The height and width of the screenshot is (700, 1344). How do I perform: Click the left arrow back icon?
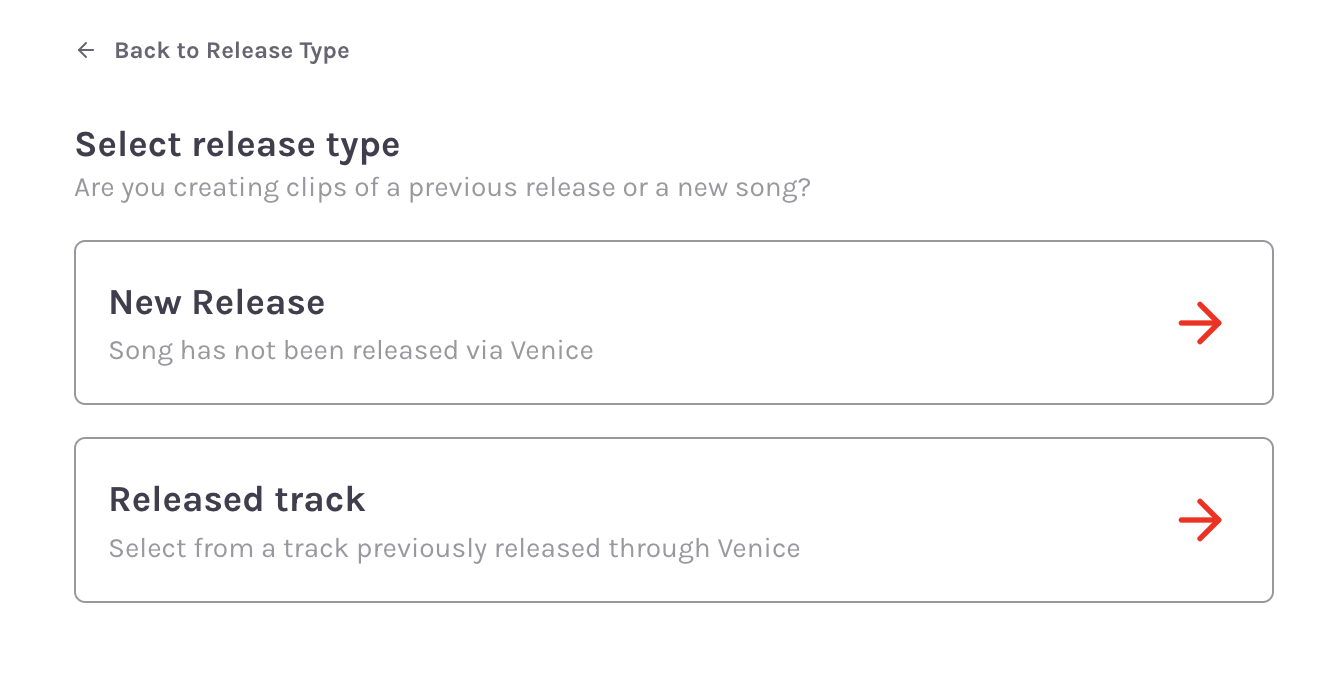click(x=86, y=50)
